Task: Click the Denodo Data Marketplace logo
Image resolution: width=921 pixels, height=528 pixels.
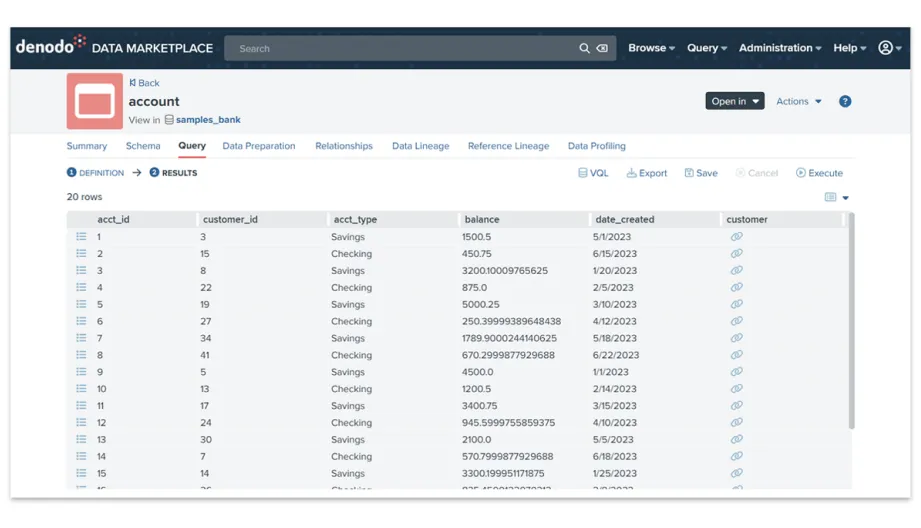Action: (114, 46)
